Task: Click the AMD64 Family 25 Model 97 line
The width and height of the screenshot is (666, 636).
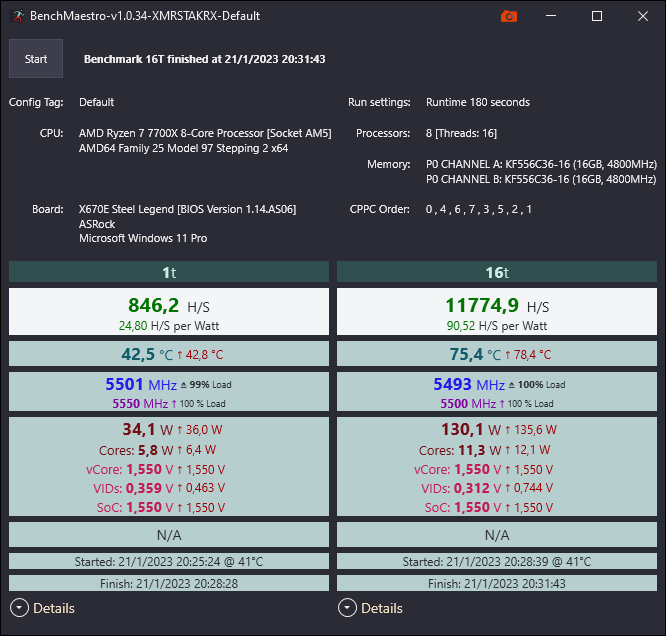Action: click(183, 148)
